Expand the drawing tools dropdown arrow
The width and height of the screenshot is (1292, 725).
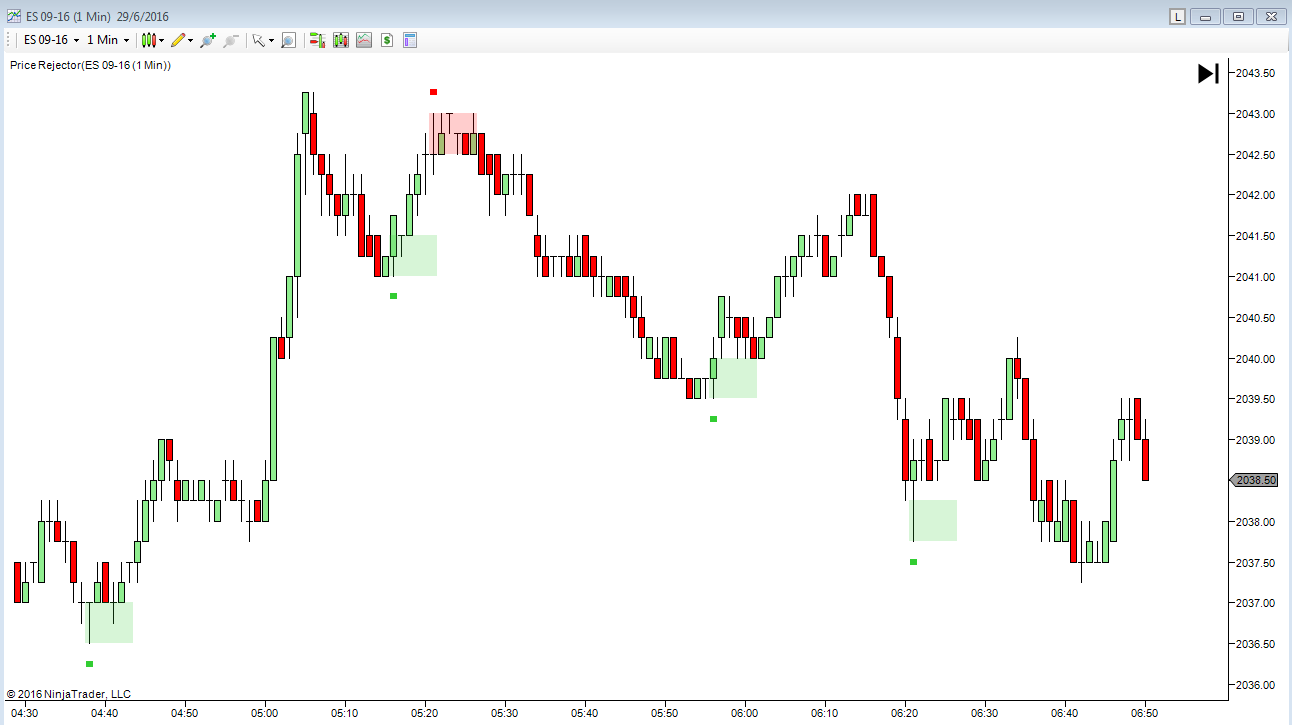tap(190, 41)
